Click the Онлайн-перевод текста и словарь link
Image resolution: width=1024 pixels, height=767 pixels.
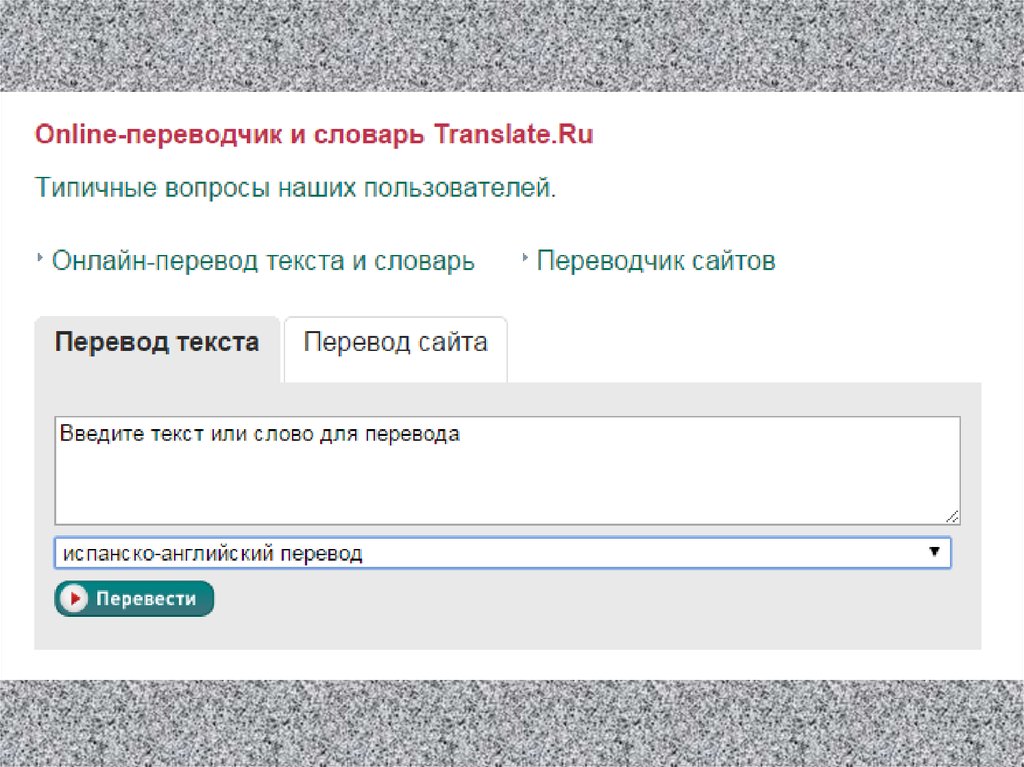tap(263, 261)
